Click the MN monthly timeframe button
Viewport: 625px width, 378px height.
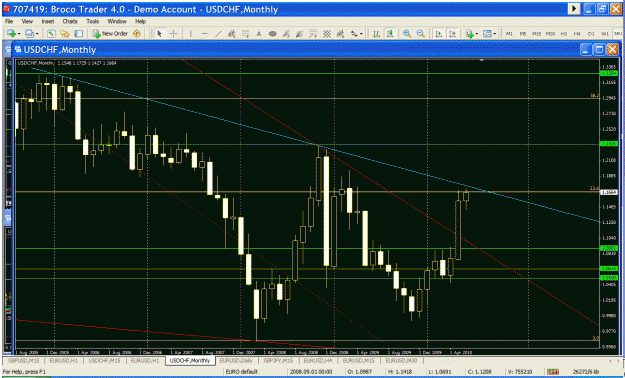[618, 34]
